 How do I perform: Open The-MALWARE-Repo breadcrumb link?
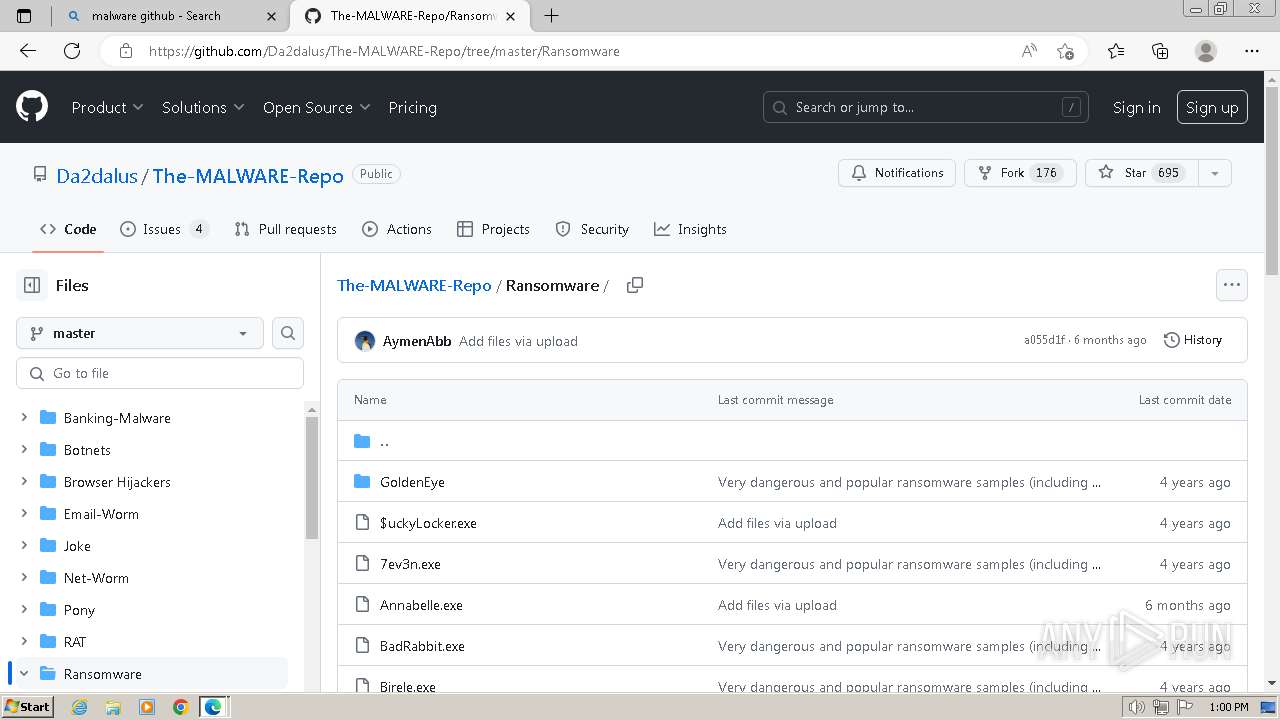(x=414, y=285)
